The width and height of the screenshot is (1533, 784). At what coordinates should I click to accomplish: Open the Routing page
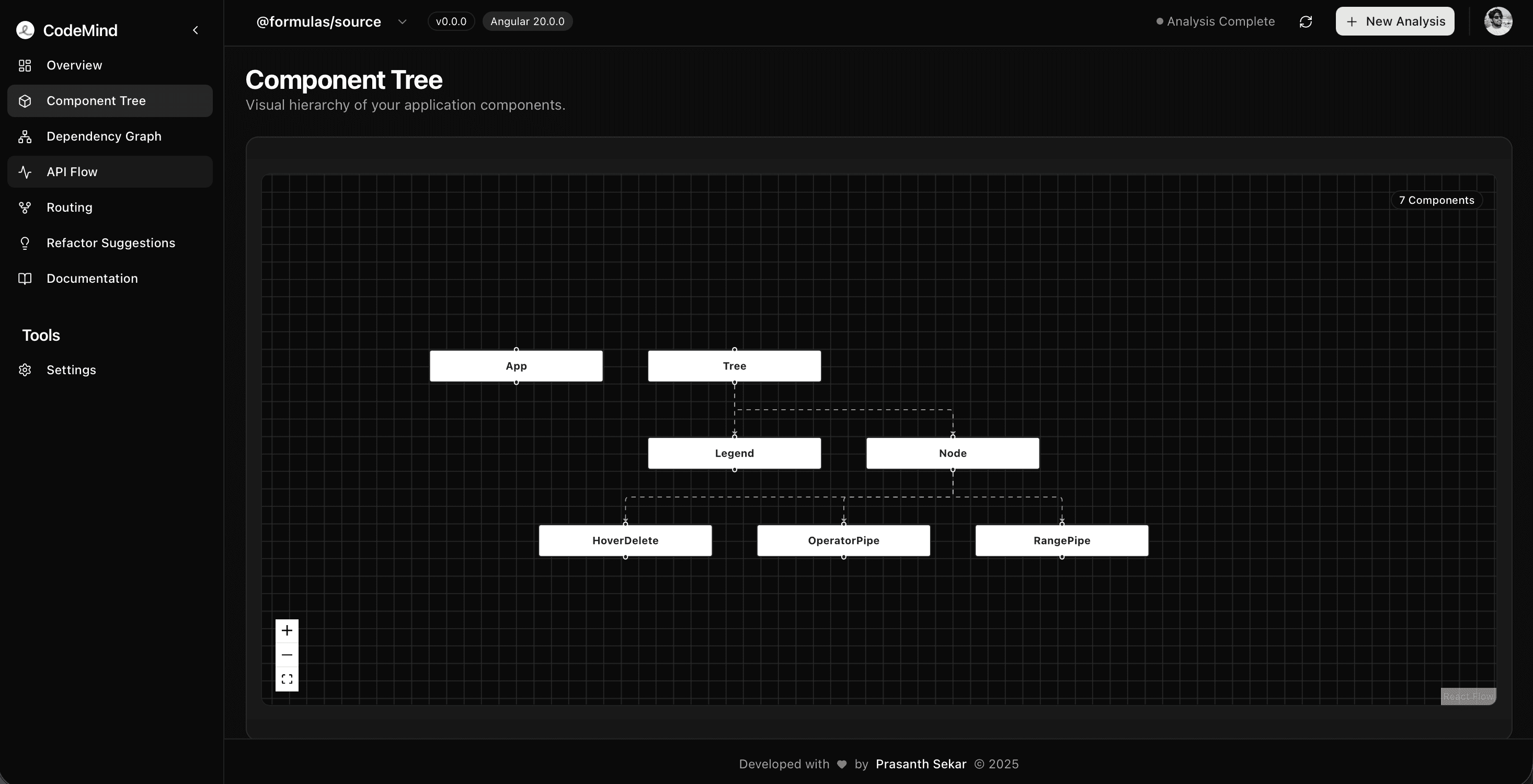tap(69, 207)
